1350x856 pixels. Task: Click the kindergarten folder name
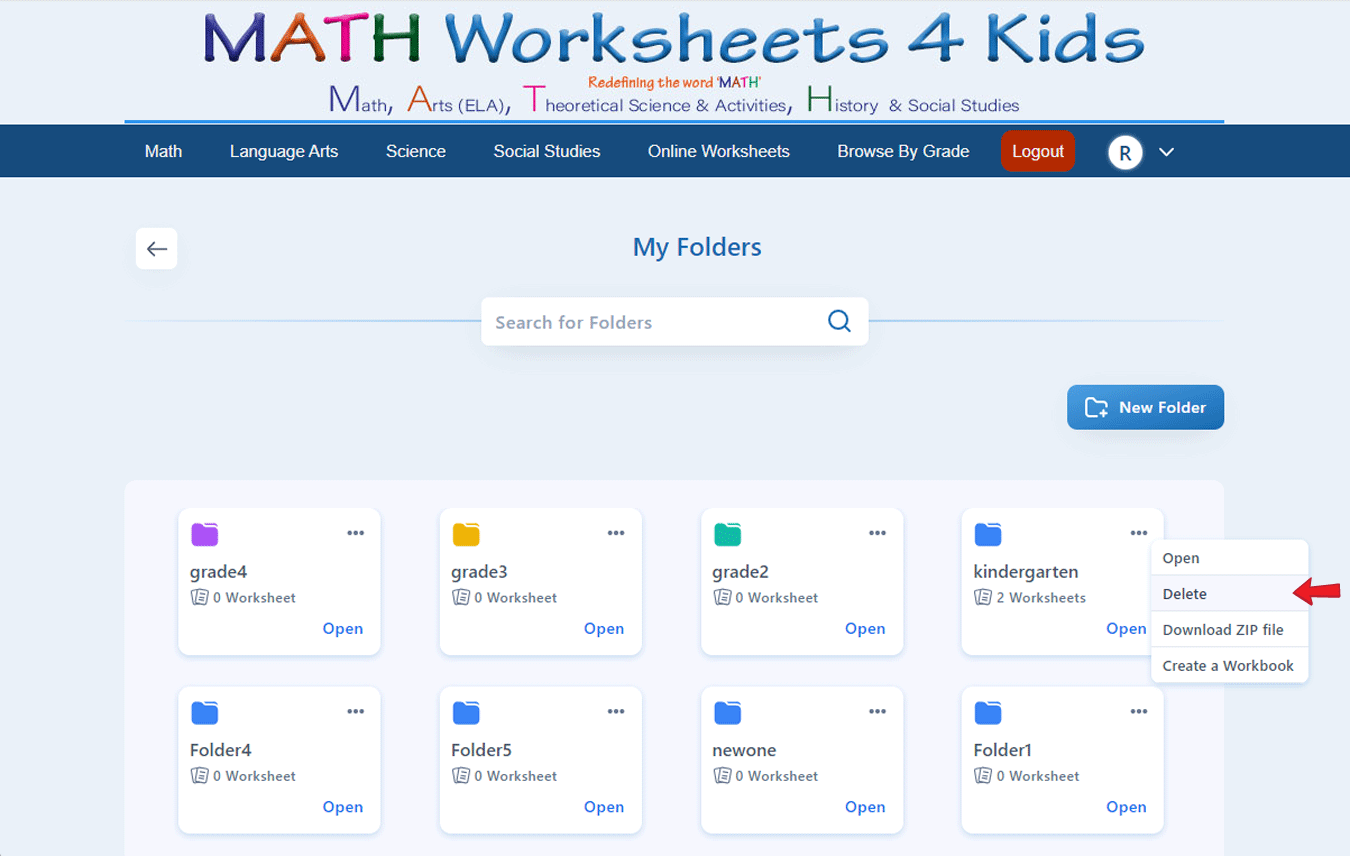(1026, 572)
